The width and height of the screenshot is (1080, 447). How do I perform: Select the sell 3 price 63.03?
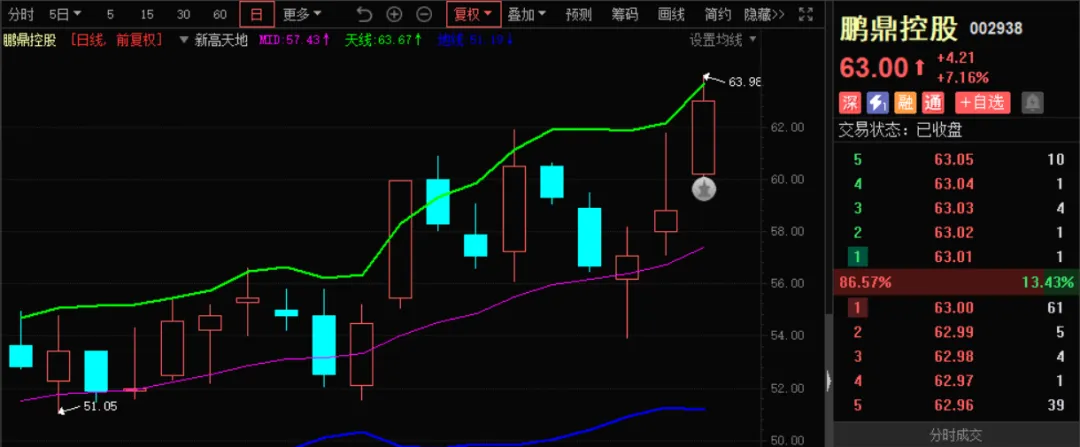click(954, 208)
